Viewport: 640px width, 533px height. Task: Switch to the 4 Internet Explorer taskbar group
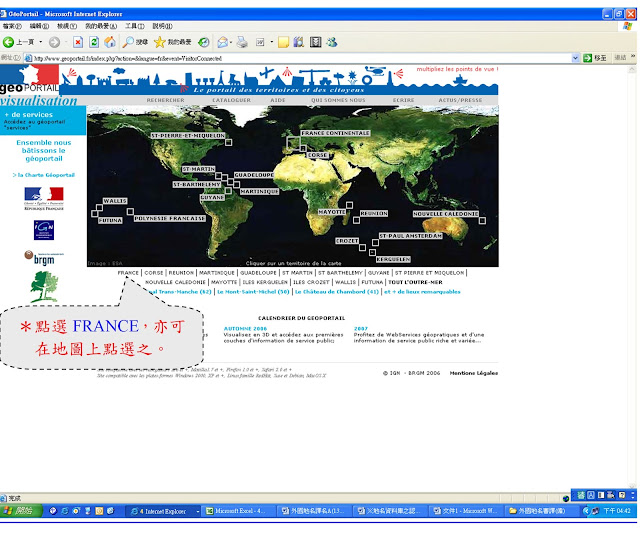click(163, 511)
